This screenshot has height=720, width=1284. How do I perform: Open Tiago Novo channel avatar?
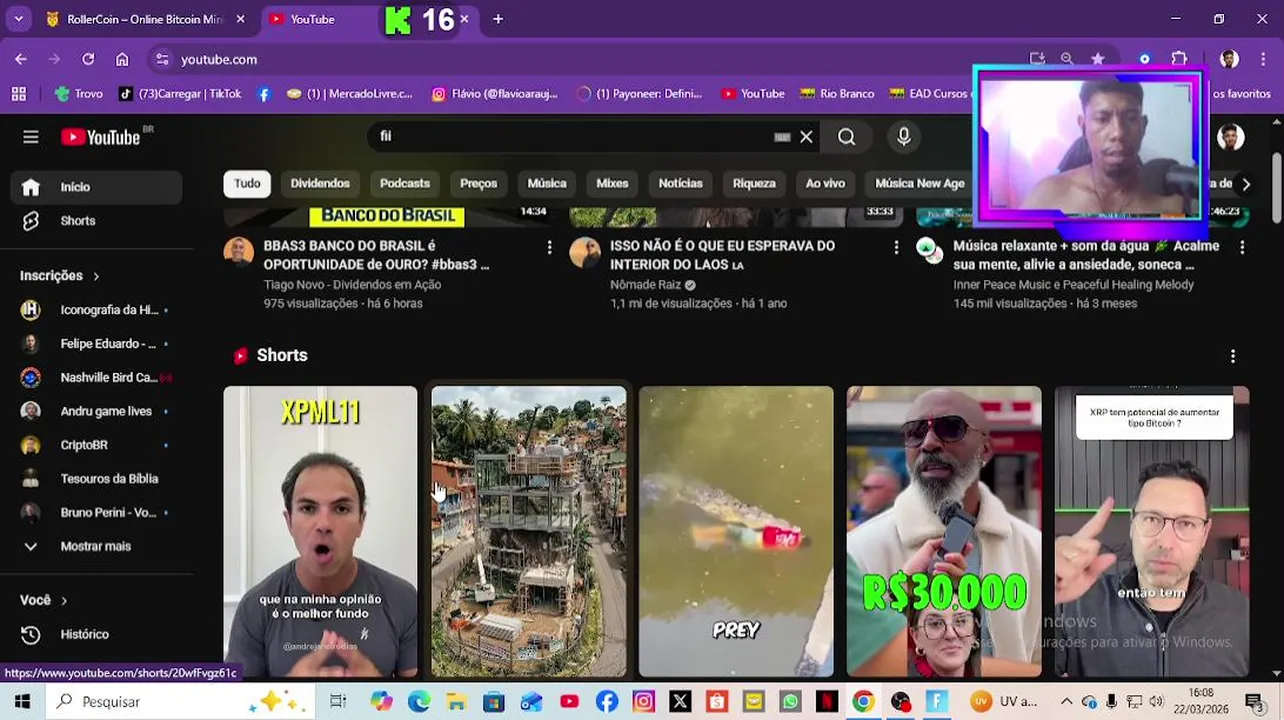[x=239, y=253]
